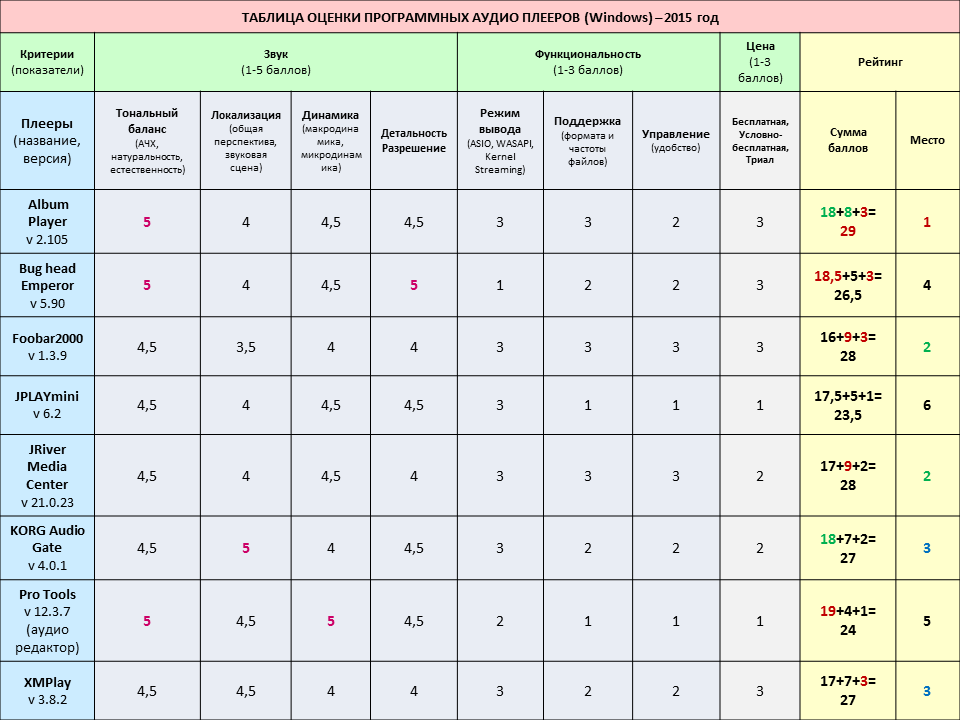Select Bug head Emperor's sum "18,5+5+3= 26,5"
The image size is (960, 720).
point(848,285)
